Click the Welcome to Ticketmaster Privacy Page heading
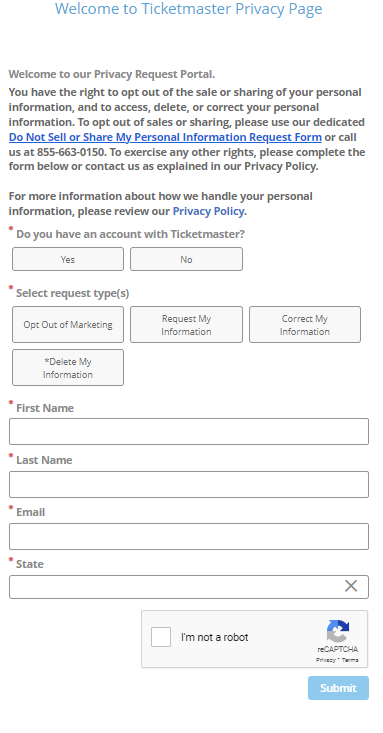This screenshot has width=383, height=733. point(188,9)
